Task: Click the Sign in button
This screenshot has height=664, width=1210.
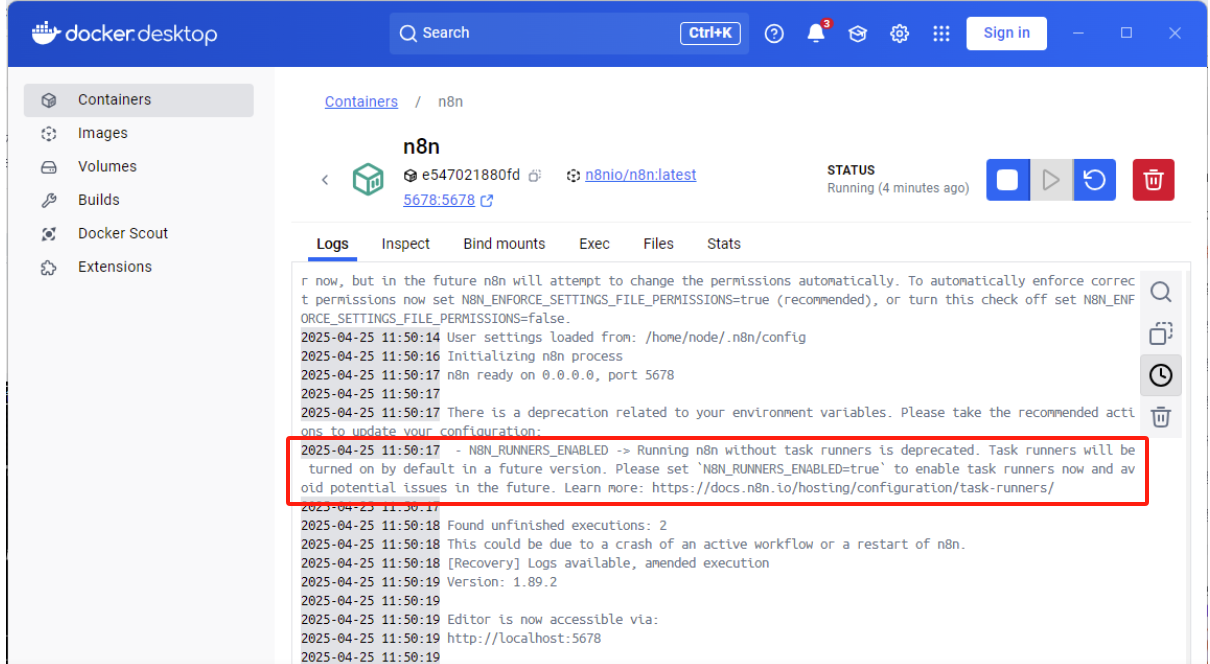Action: [x=1006, y=33]
